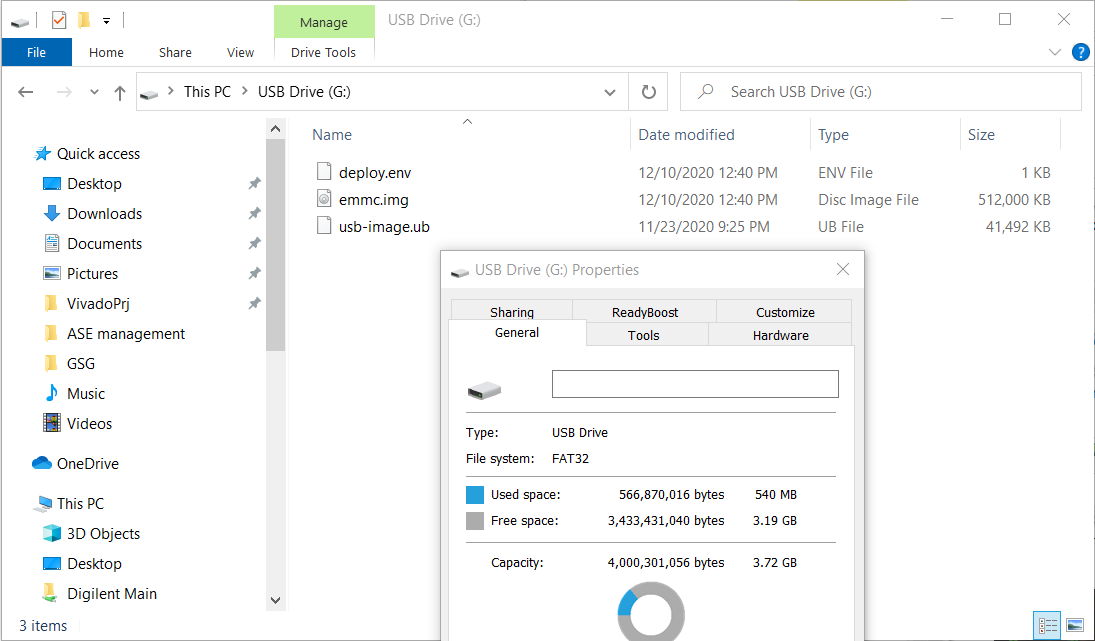Open the GSG folder in navigation pane
The image size is (1095, 641).
click(x=80, y=364)
